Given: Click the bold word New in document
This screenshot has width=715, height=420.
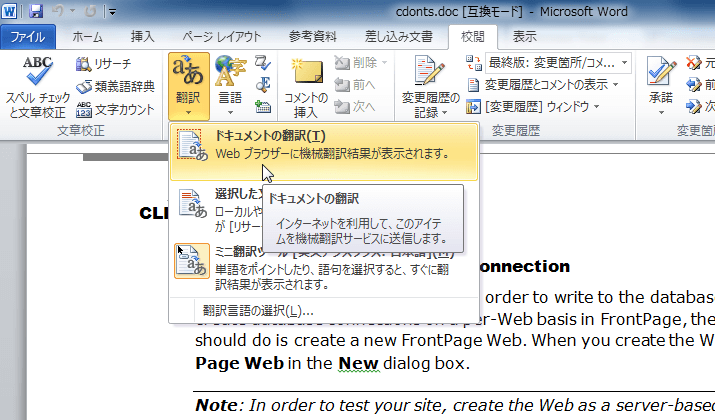Looking at the screenshot, I should click(359, 363).
